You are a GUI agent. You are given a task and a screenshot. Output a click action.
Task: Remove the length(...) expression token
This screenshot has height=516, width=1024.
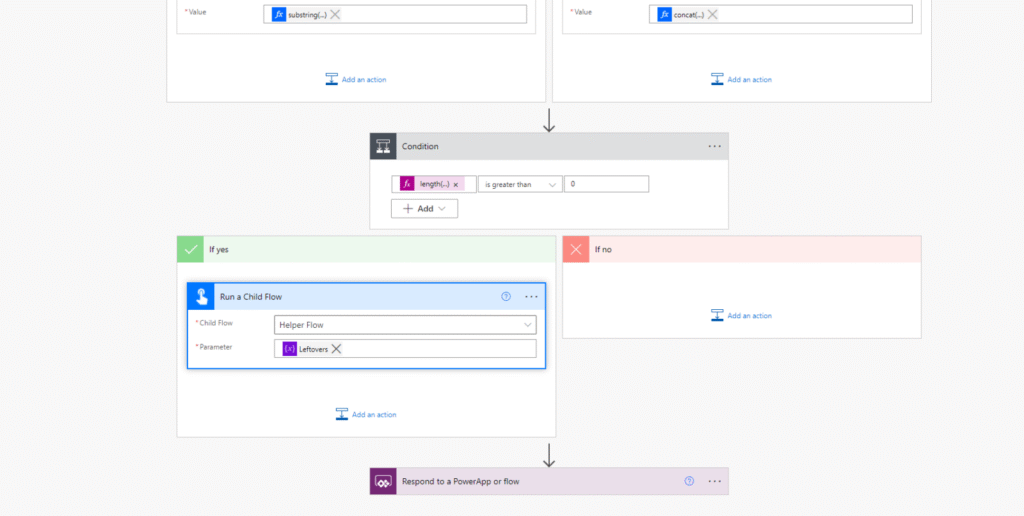pos(456,185)
